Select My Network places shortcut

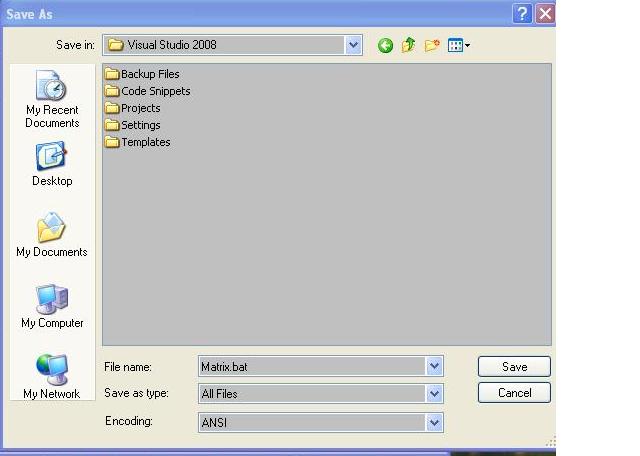pyautogui.click(x=52, y=376)
